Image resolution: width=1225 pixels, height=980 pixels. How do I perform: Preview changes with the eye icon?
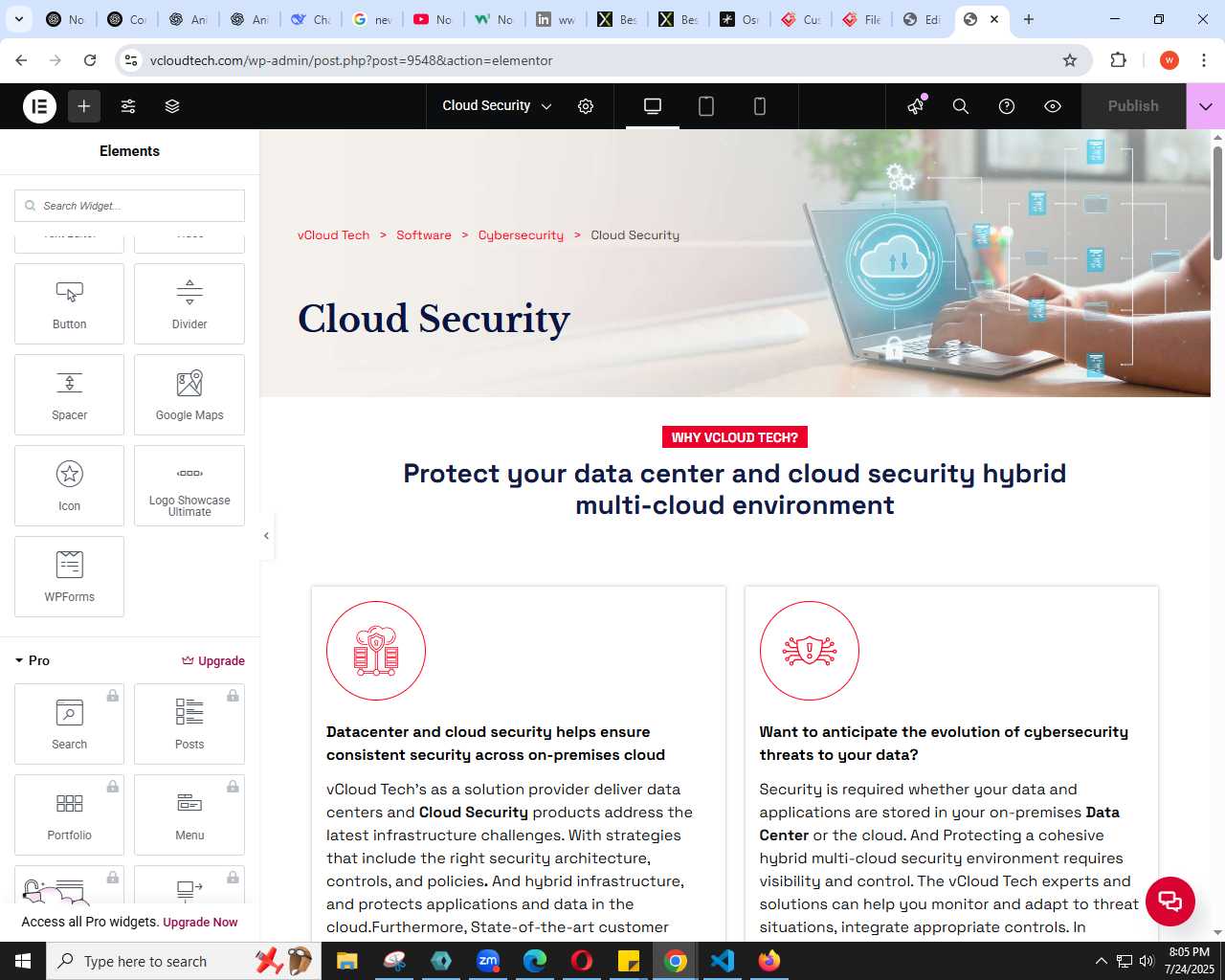point(1053,106)
